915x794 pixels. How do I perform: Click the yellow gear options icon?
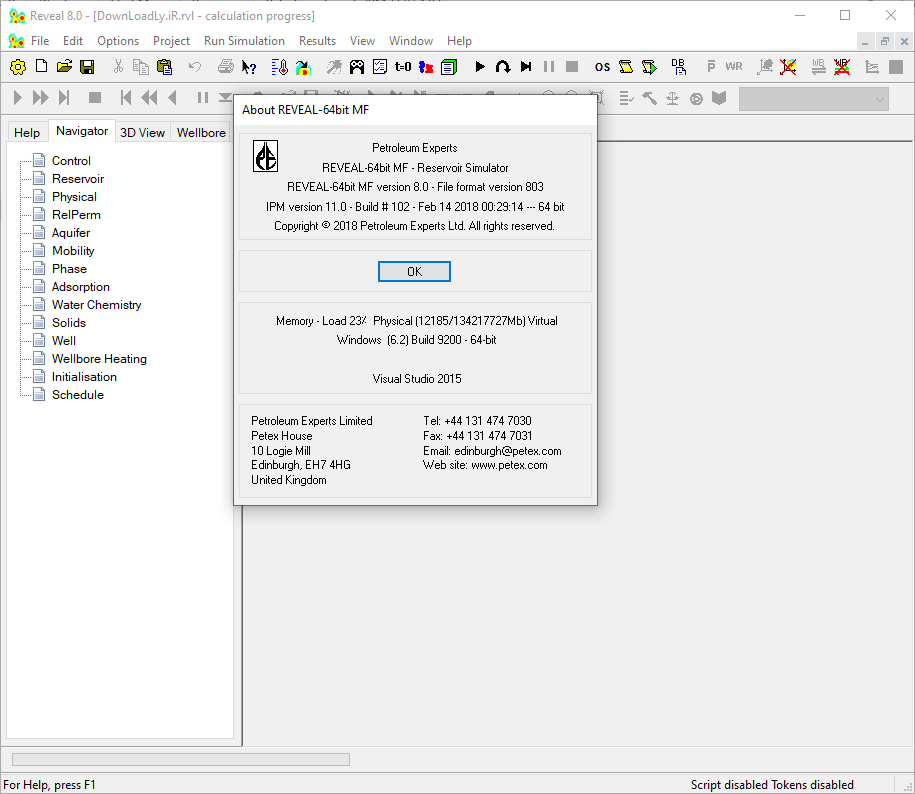[x=18, y=67]
